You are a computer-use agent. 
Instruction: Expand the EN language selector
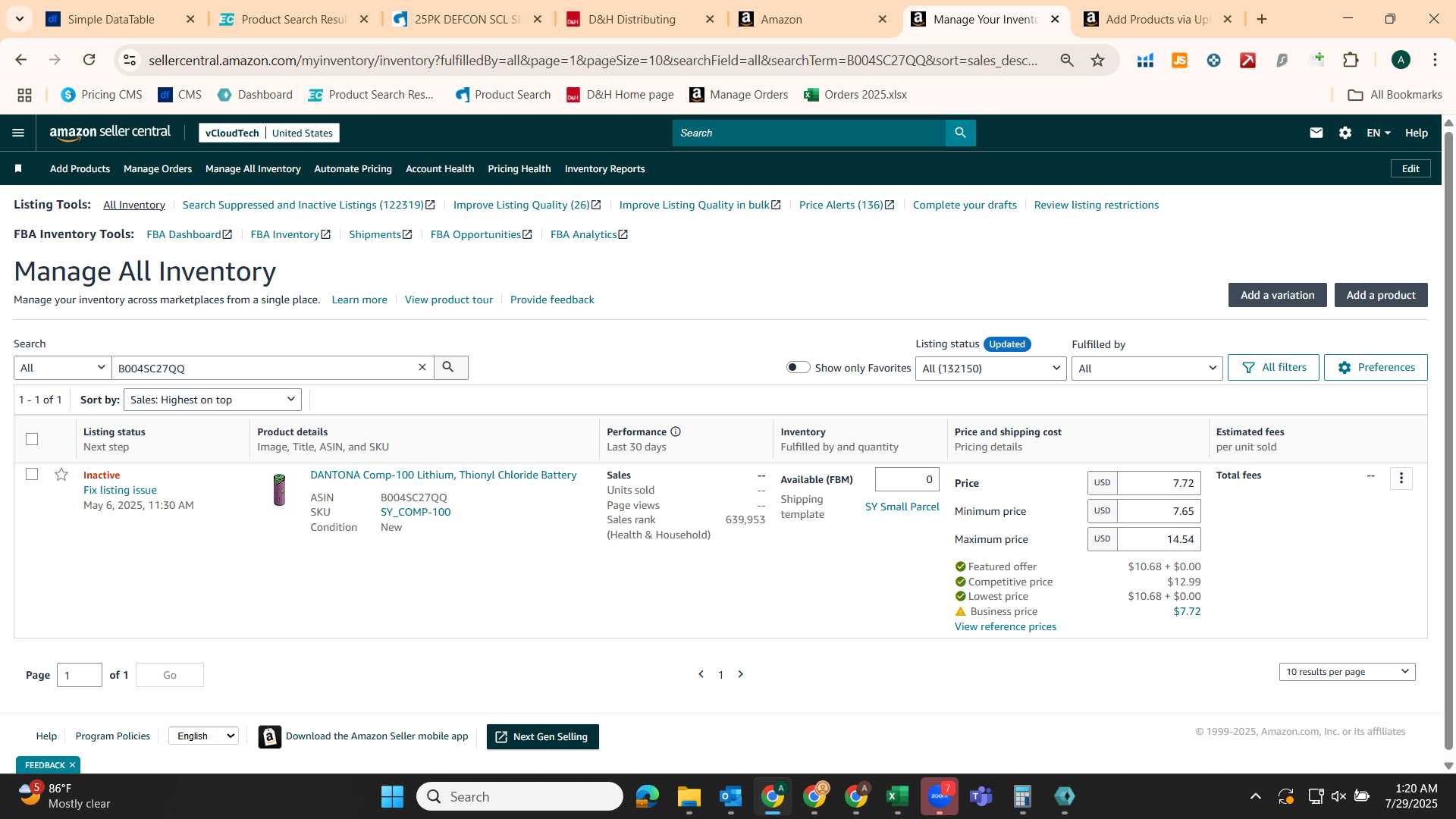tap(1378, 133)
